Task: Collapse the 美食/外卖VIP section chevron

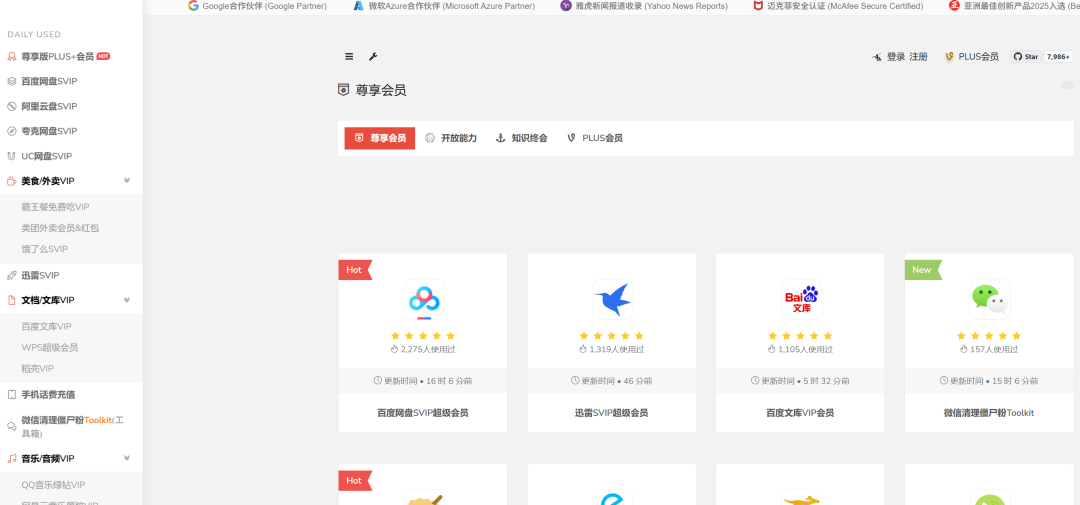Action: click(x=127, y=181)
